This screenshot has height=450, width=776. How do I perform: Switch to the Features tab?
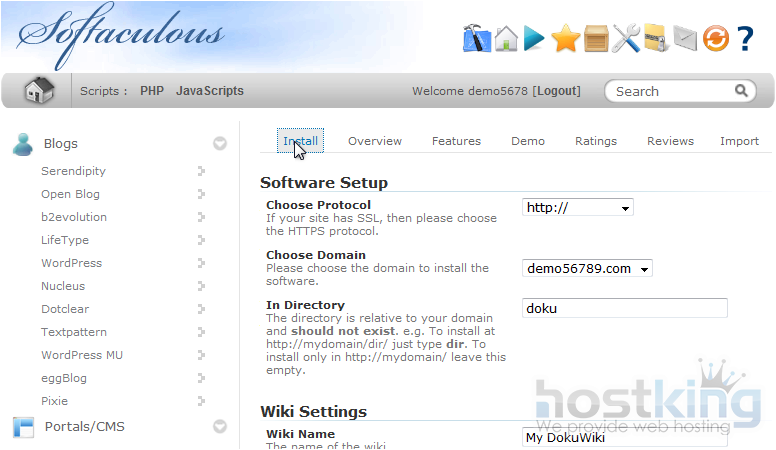[x=456, y=141]
